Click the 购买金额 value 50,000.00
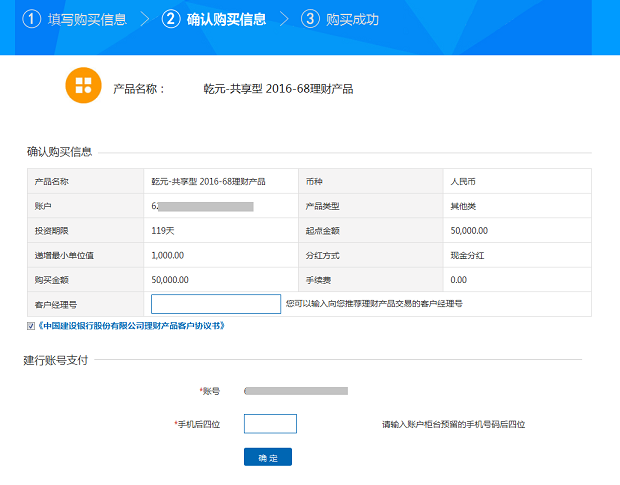This screenshot has height=485, width=620. pyautogui.click(x=170, y=280)
